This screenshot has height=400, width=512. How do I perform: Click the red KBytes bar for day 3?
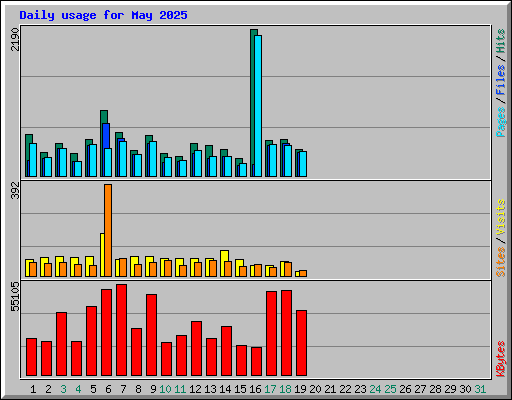click(x=61, y=344)
